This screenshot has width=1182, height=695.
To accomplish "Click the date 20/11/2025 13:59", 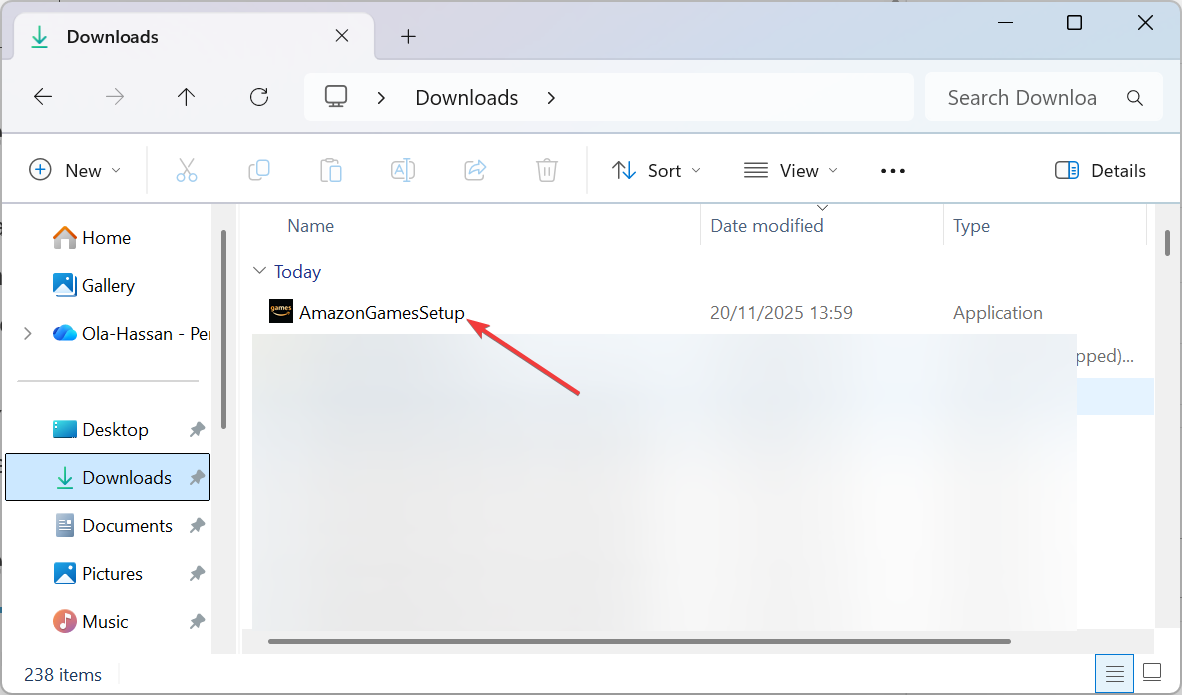I will (x=781, y=312).
